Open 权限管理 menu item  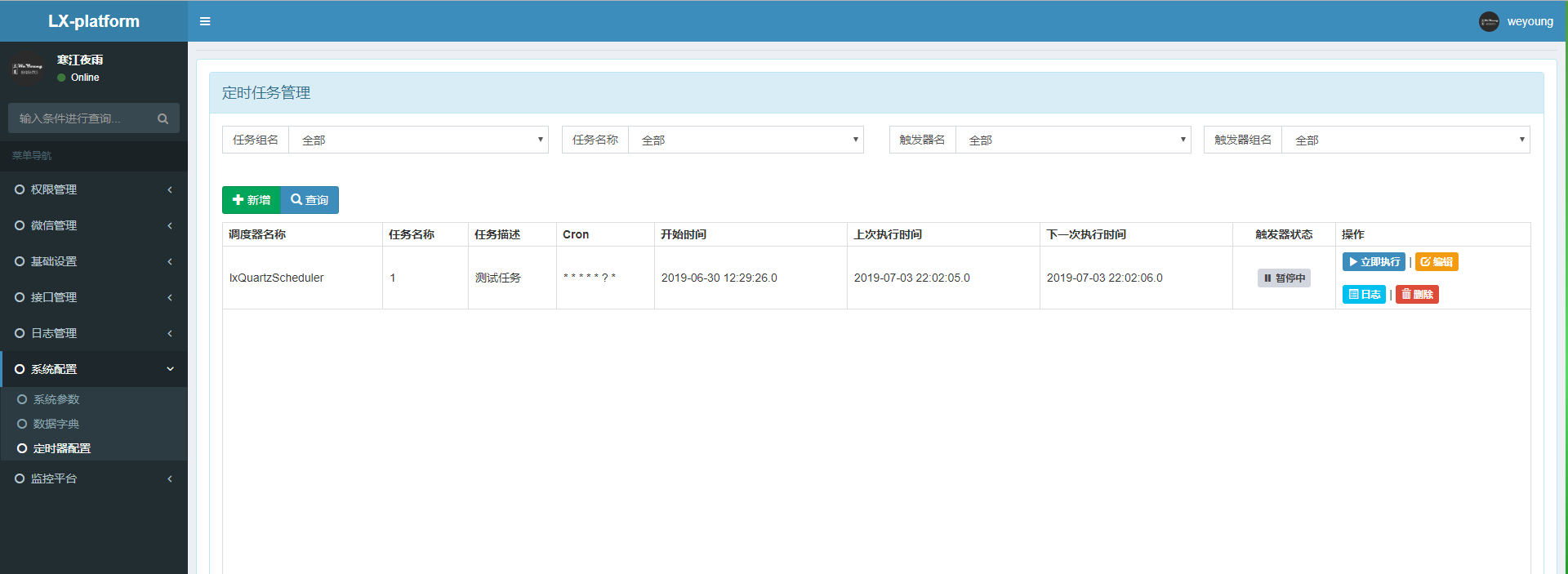tap(94, 189)
